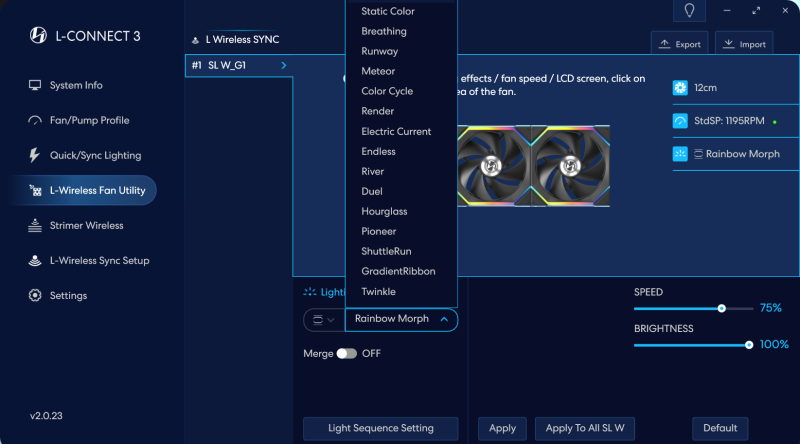Open L-Wireless Fan Utility page

click(84, 190)
